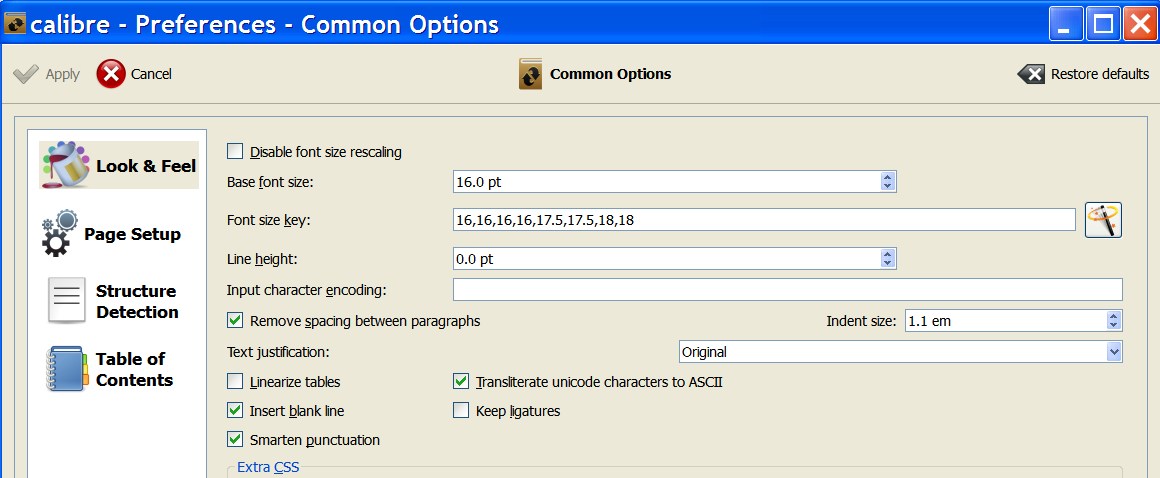Uncheck Remove spacing between paragraphs

tap(236, 321)
